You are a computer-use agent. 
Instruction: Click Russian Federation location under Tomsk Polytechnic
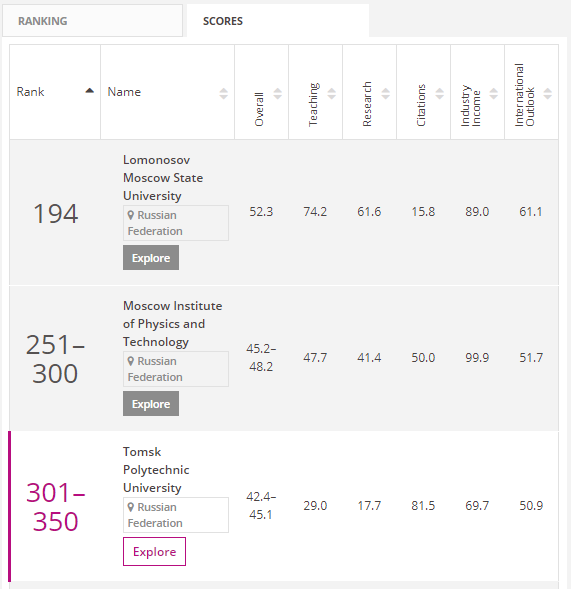click(176, 515)
